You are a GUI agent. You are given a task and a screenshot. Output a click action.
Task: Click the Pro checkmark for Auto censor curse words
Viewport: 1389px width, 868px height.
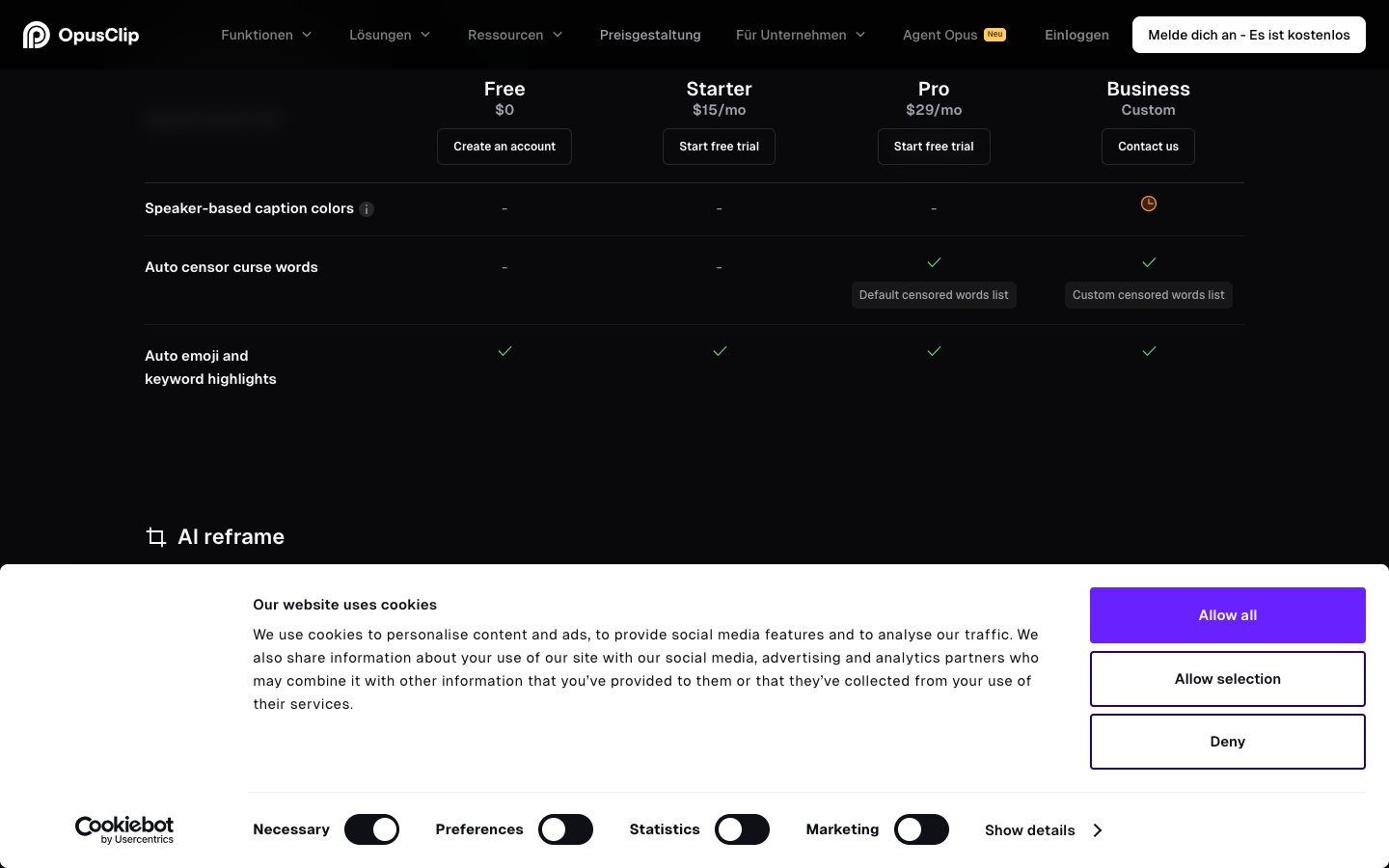click(934, 262)
